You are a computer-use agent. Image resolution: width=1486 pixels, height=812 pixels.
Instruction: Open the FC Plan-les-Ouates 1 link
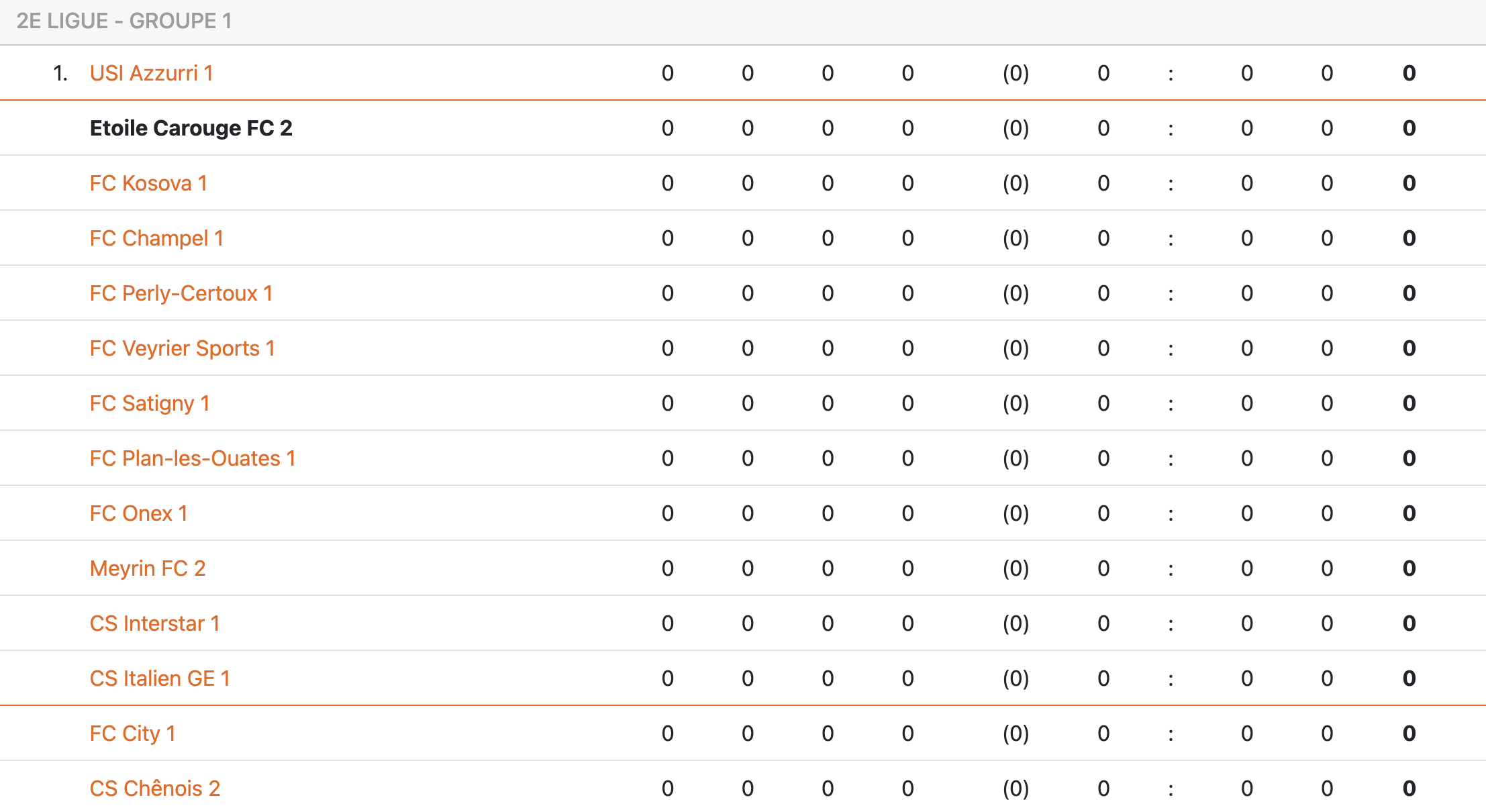tap(193, 458)
